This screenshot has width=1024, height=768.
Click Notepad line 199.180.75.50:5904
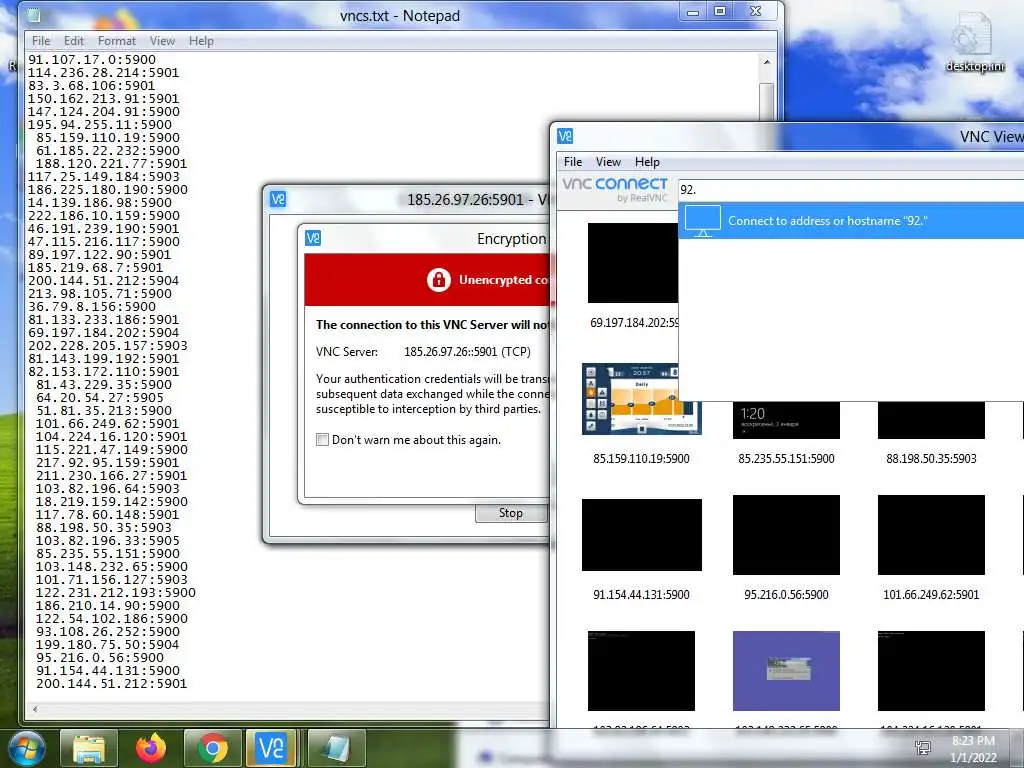pyautogui.click(x=108, y=645)
